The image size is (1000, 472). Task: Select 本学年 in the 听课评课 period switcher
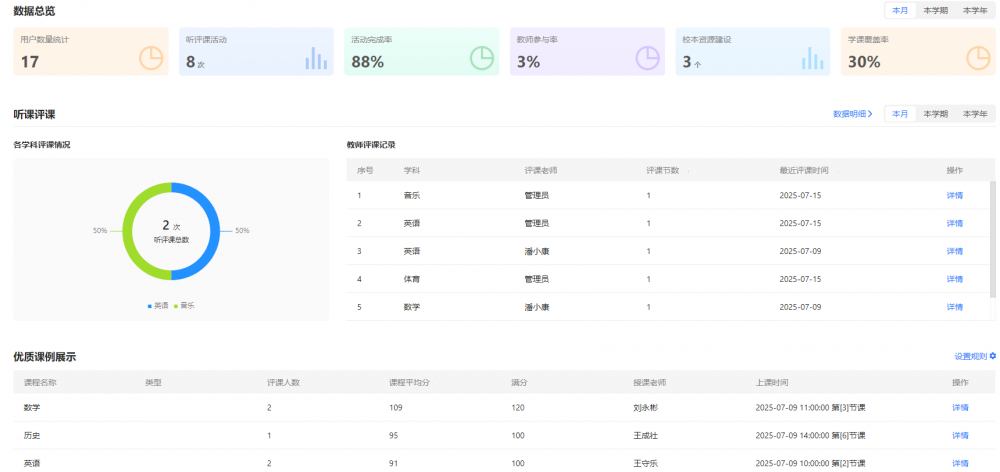pos(974,114)
